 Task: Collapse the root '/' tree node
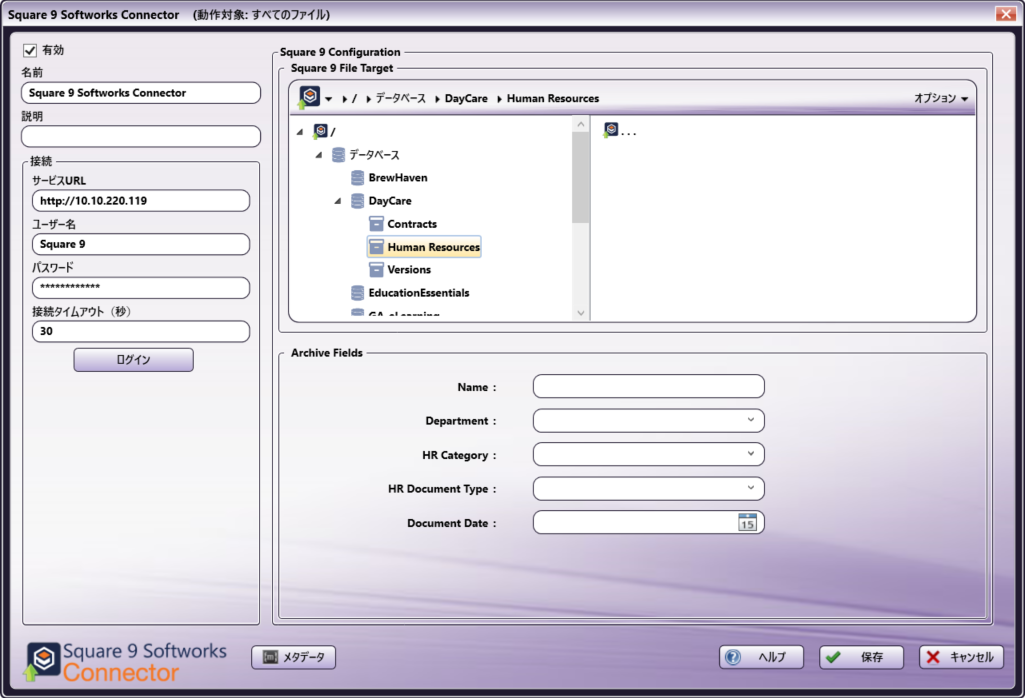pyautogui.click(x=300, y=132)
